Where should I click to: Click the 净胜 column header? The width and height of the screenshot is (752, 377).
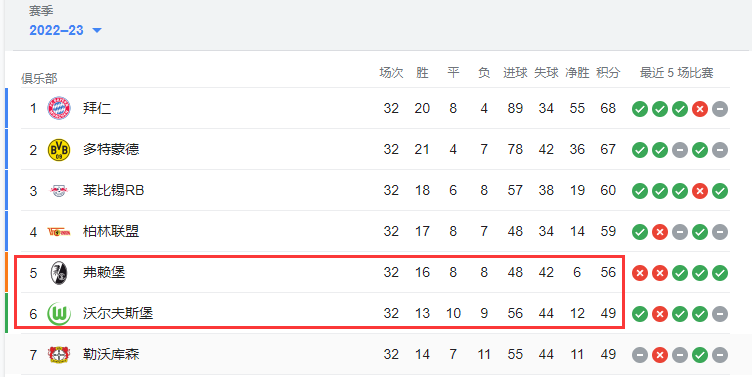tap(577, 73)
